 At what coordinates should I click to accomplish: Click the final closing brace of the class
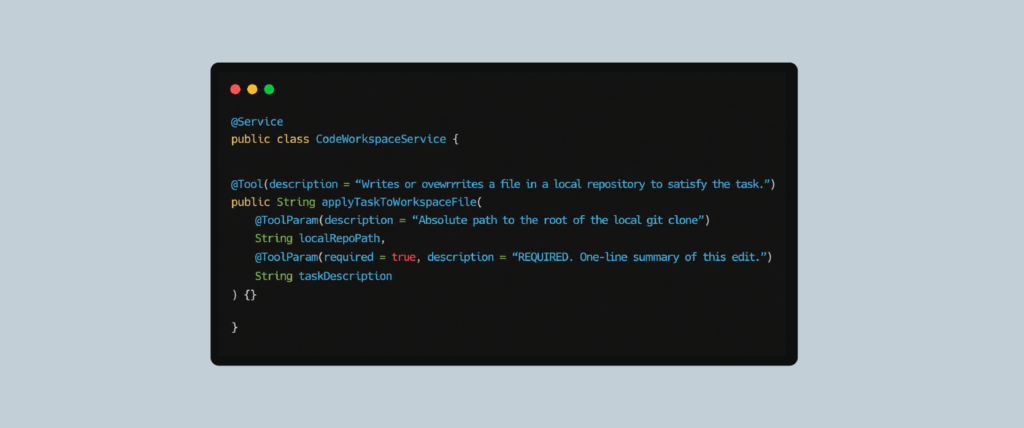tap(234, 327)
